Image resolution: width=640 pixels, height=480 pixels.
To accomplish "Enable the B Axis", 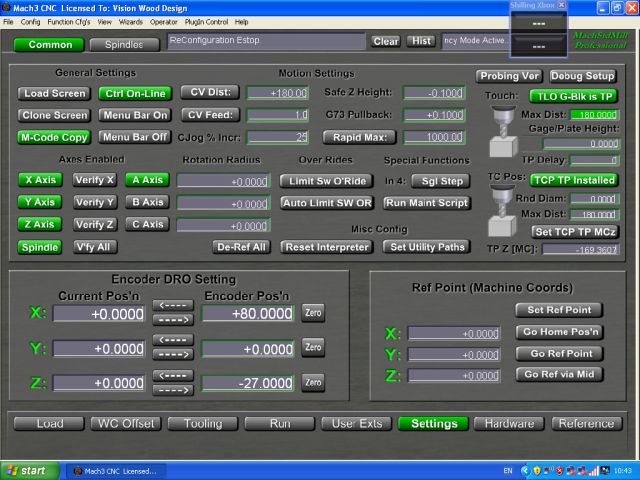I will point(147,202).
